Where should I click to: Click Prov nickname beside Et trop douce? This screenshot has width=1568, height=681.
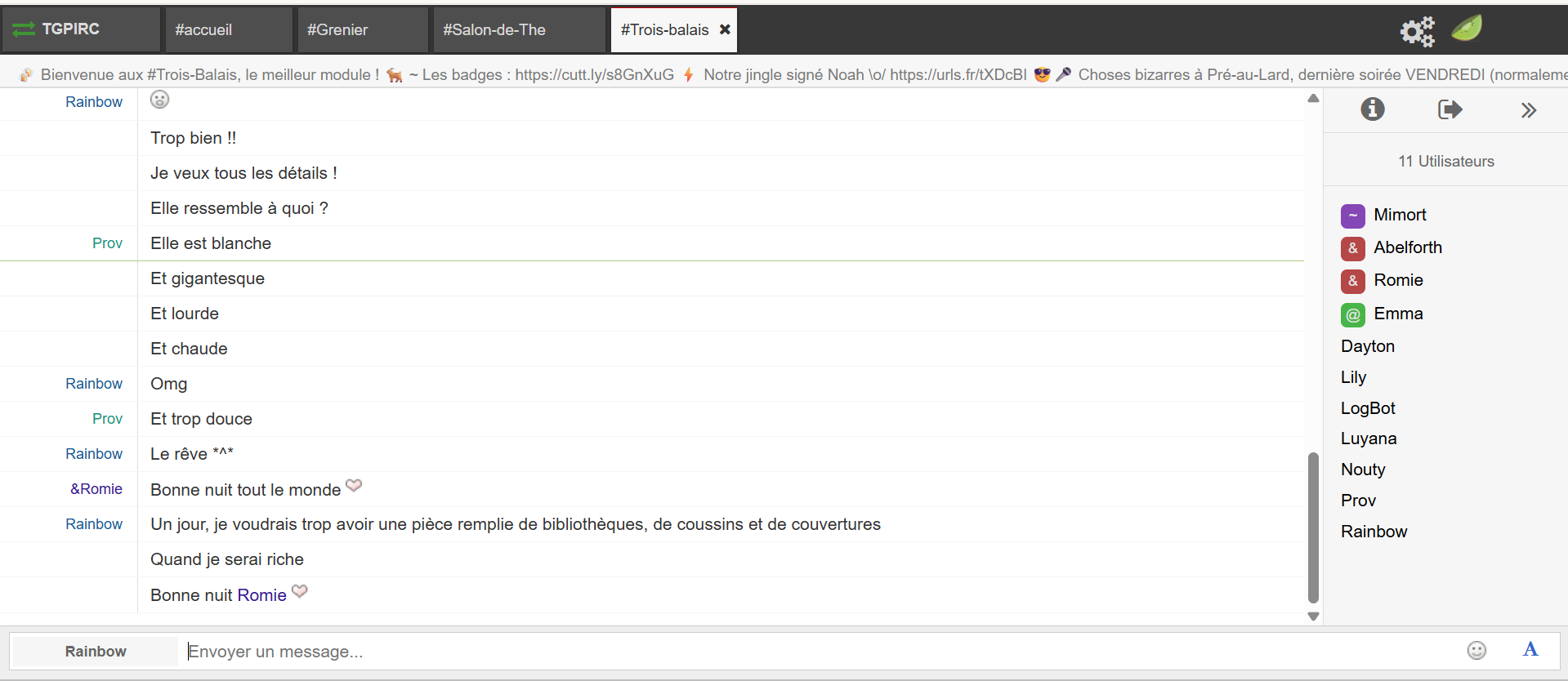[107, 419]
